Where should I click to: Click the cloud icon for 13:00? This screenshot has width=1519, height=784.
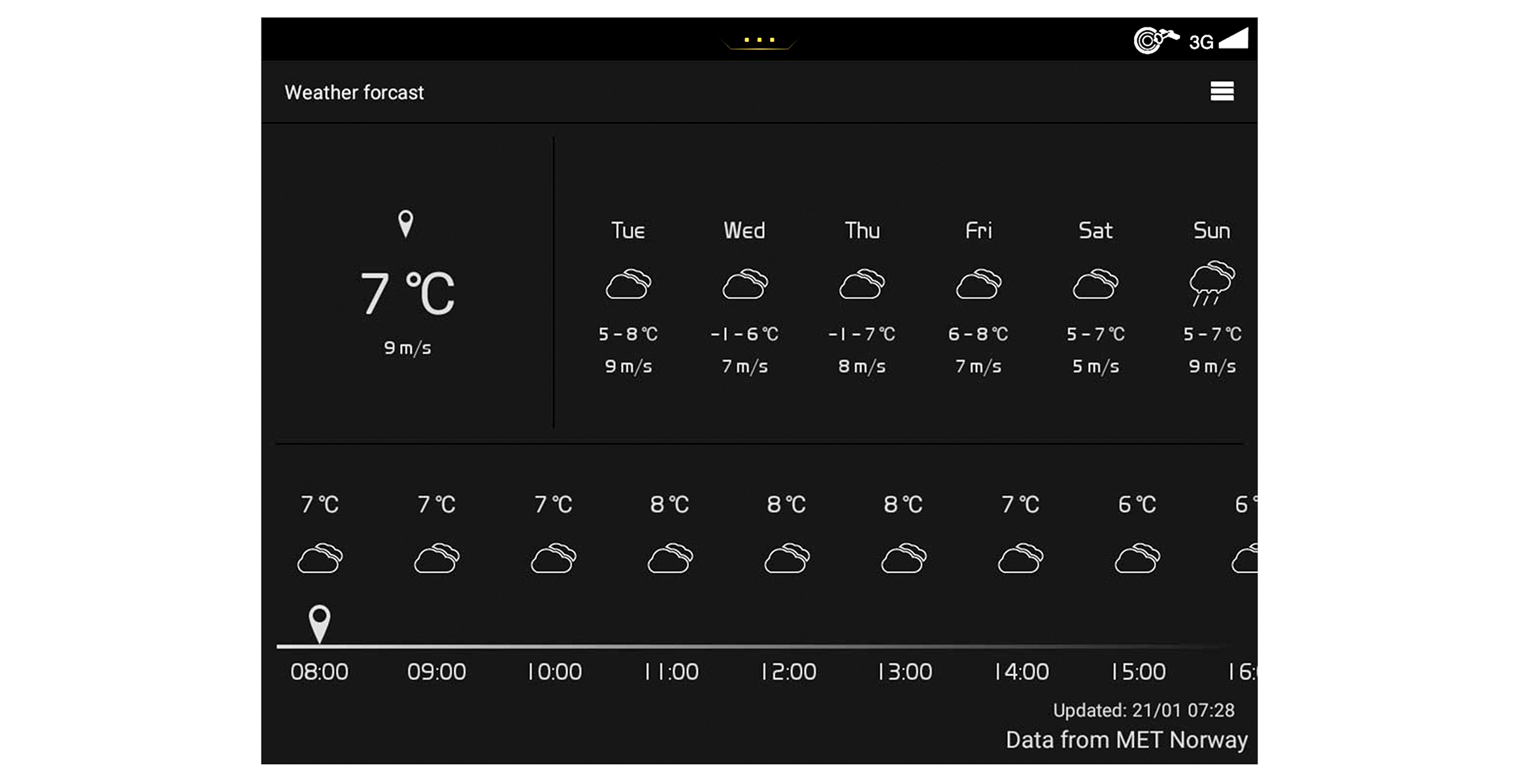tap(904, 558)
